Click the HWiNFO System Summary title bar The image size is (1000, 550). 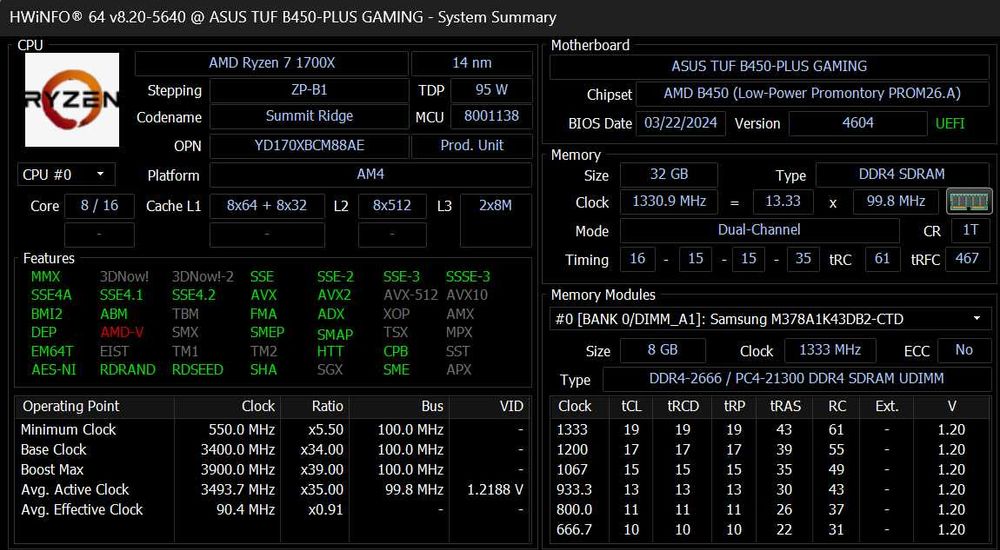500,17
